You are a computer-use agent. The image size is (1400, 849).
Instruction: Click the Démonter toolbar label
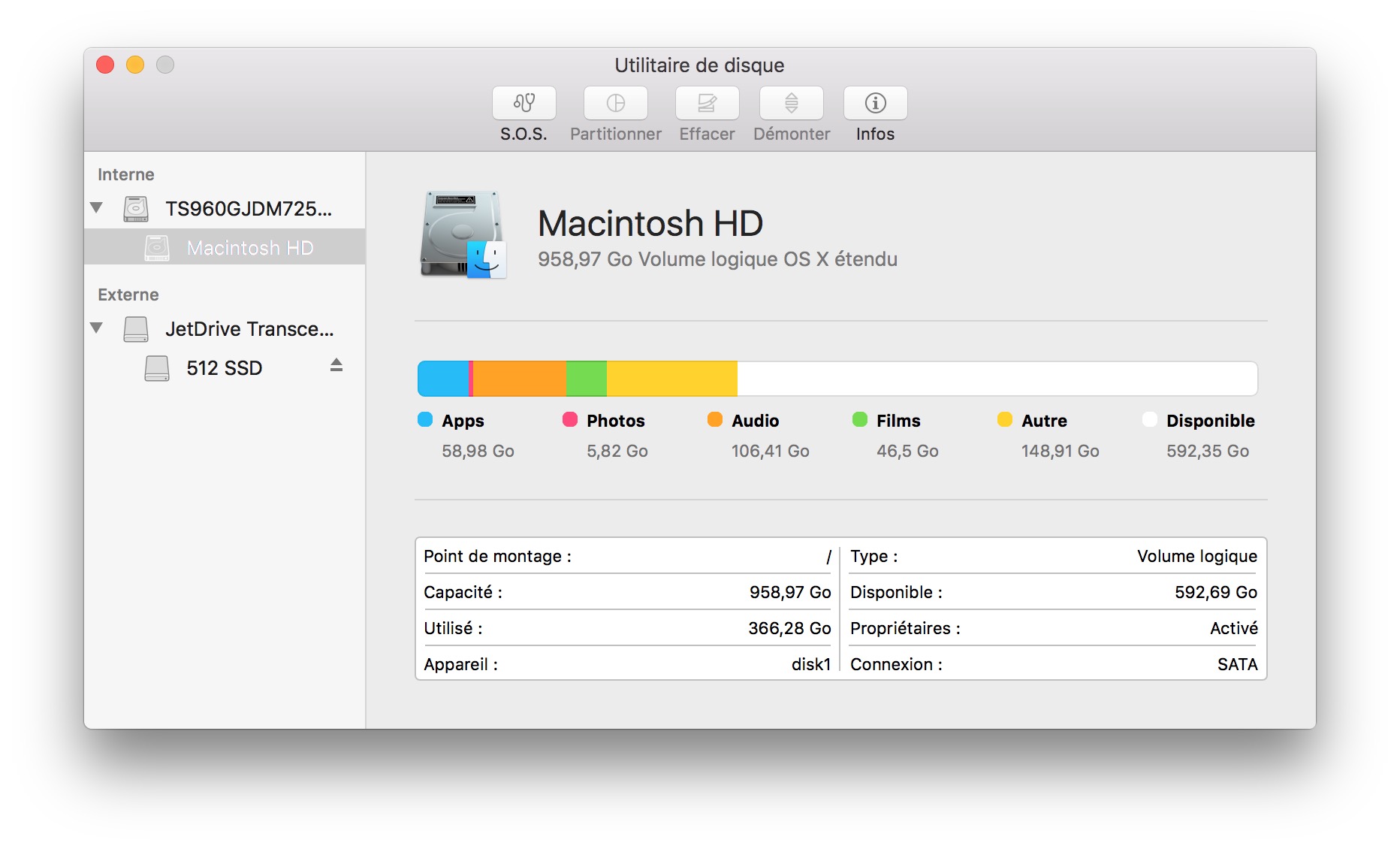click(792, 134)
